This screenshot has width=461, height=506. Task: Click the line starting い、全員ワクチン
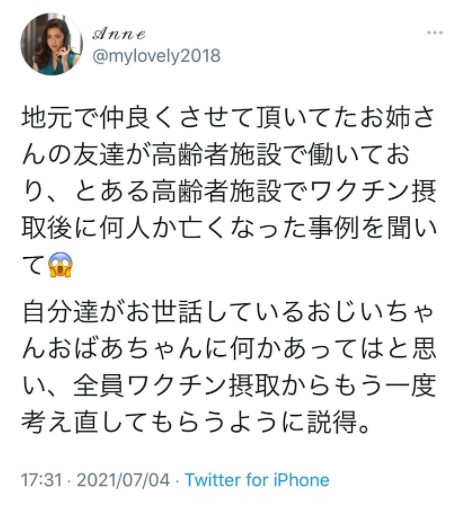coord(229,386)
